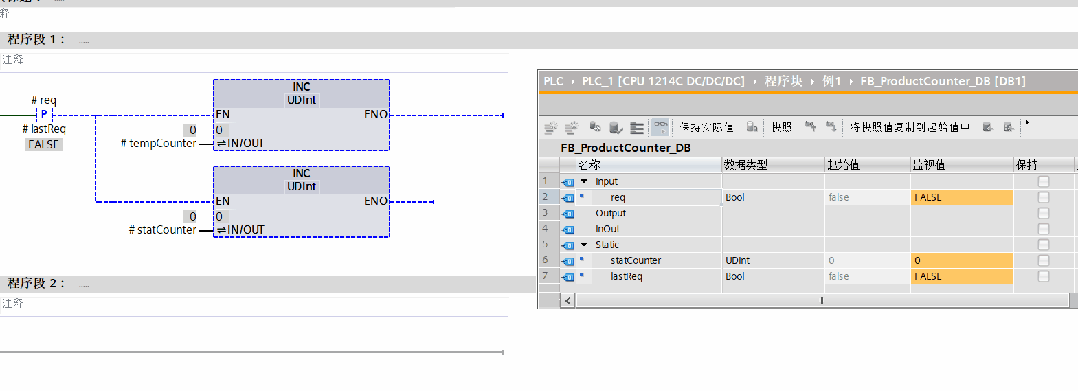Select the Output row name
The width and height of the screenshot is (1078, 391).
610,213
